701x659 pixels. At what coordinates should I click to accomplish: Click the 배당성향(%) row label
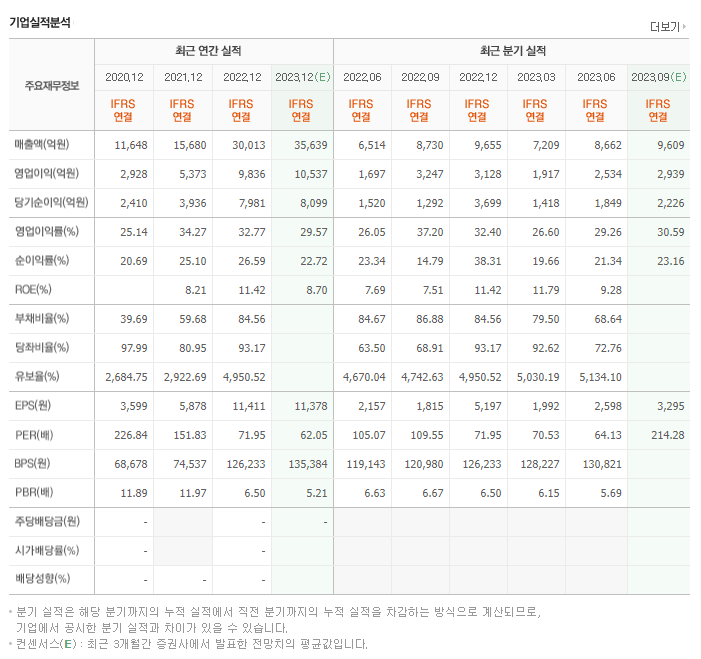point(42,579)
